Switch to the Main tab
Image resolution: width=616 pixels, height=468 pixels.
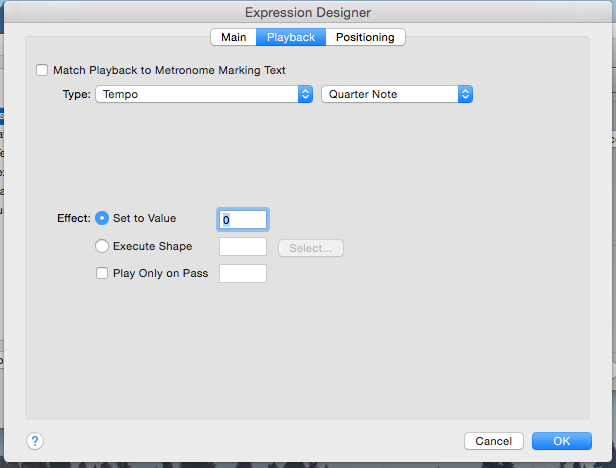click(233, 37)
